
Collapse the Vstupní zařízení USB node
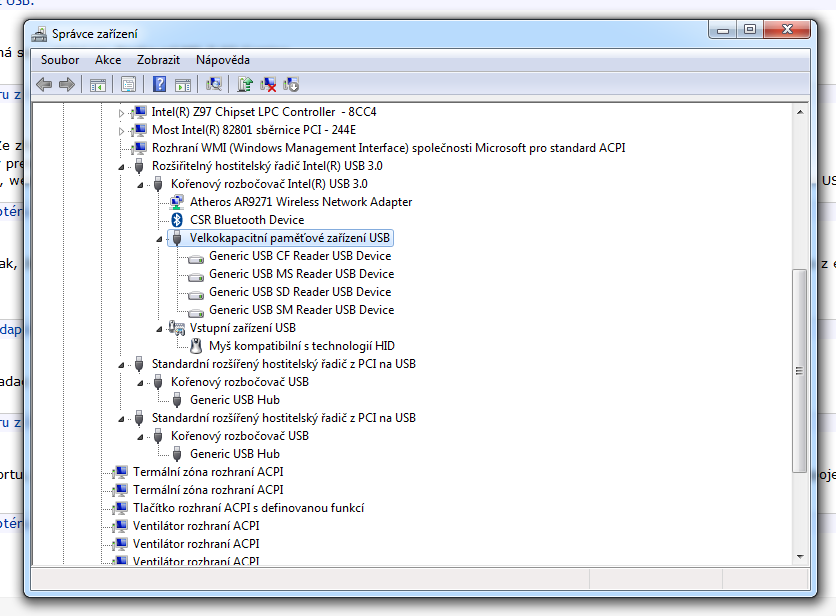(160, 328)
